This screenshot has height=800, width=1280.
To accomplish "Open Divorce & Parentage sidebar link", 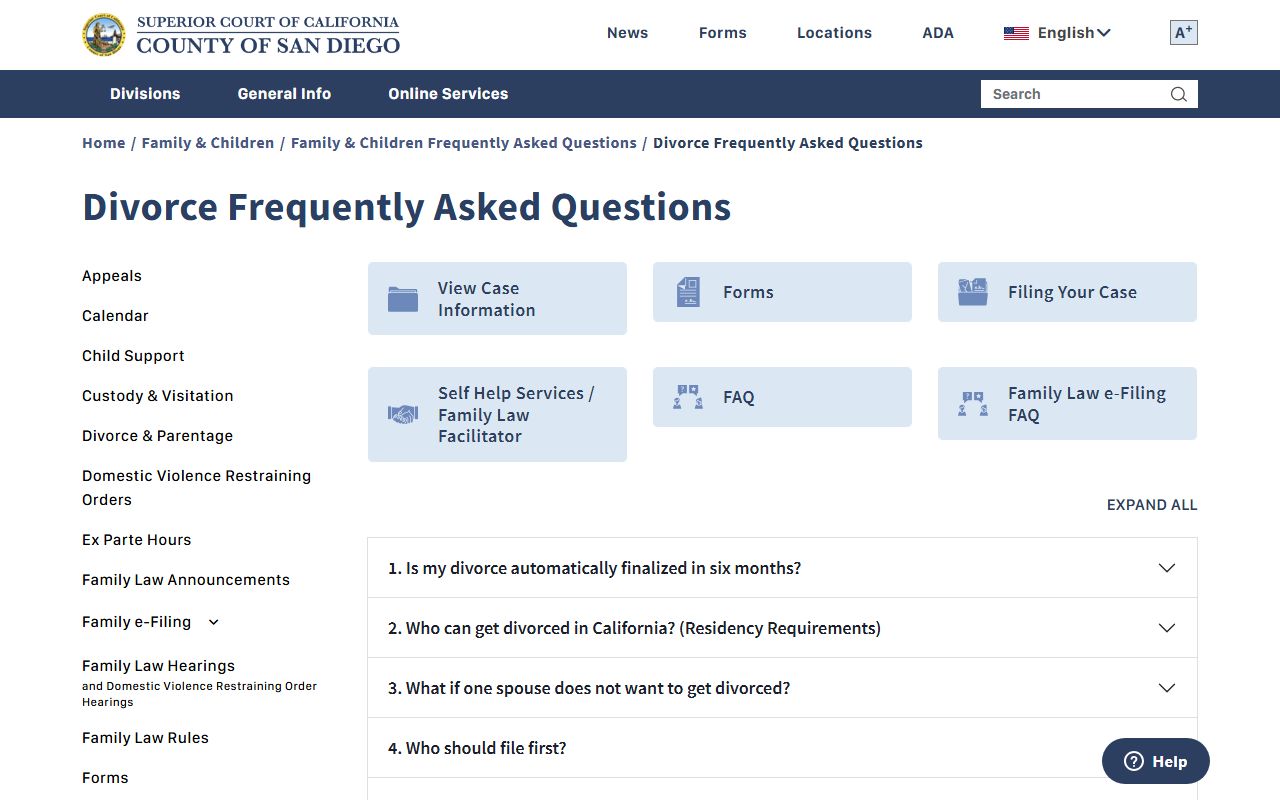I will (x=157, y=436).
